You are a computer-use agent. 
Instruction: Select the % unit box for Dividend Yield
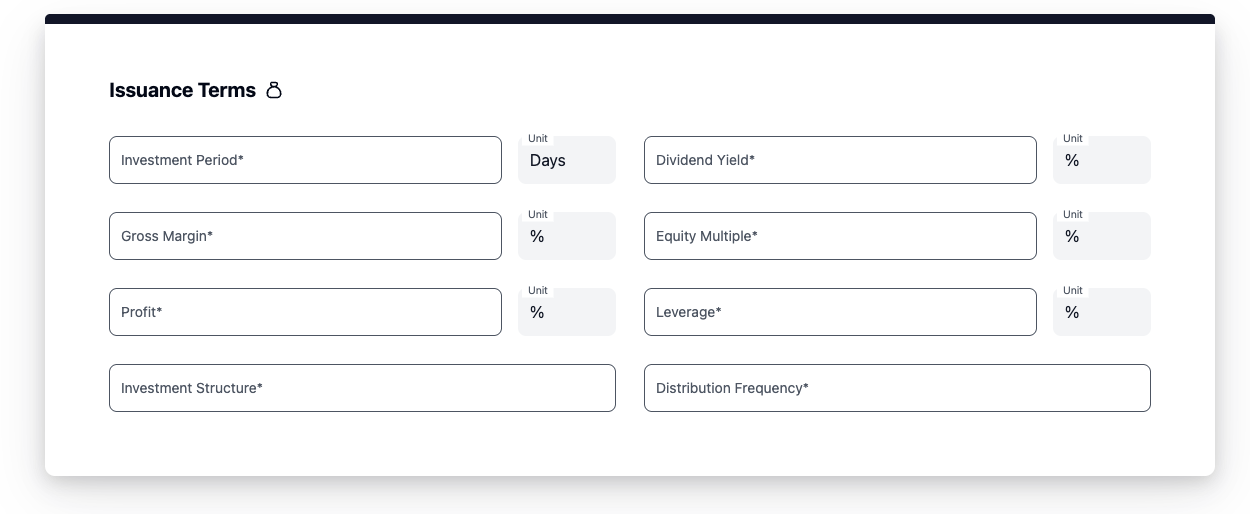pos(1101,161)
